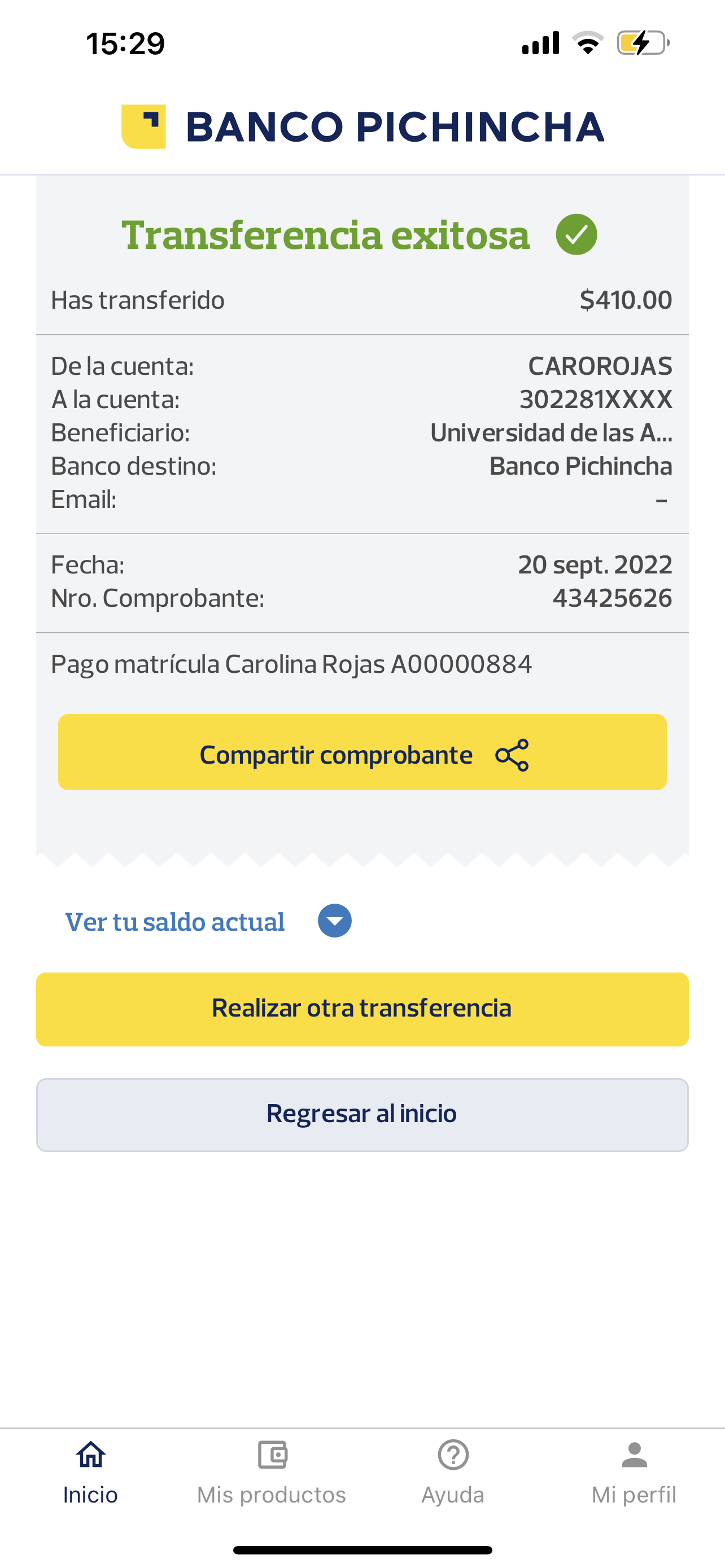Tap the Mis productos wallet icon

tap(272, 1455)
